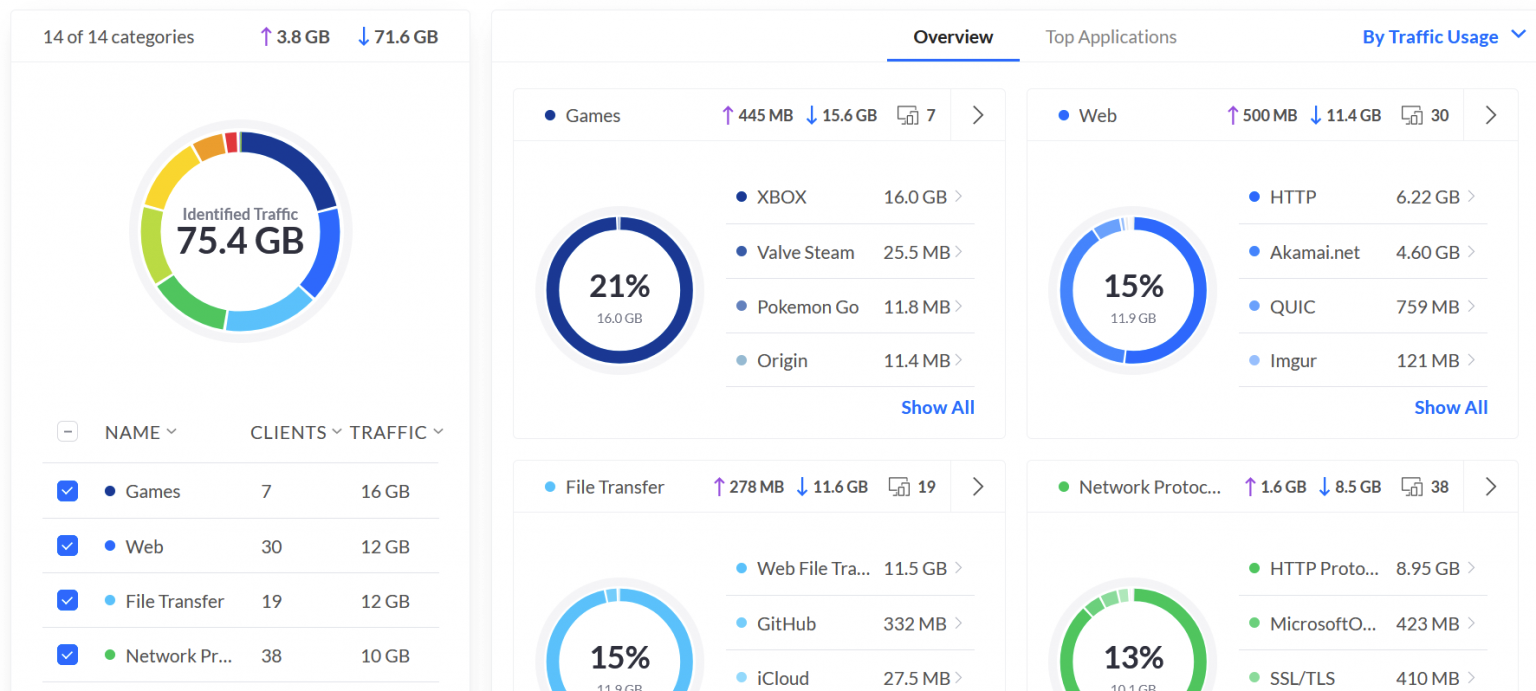This screenshot has width=1536, height=691.
Task: Click the total download arrow icon showing 71.6 GB
Action: pos(363,37)
